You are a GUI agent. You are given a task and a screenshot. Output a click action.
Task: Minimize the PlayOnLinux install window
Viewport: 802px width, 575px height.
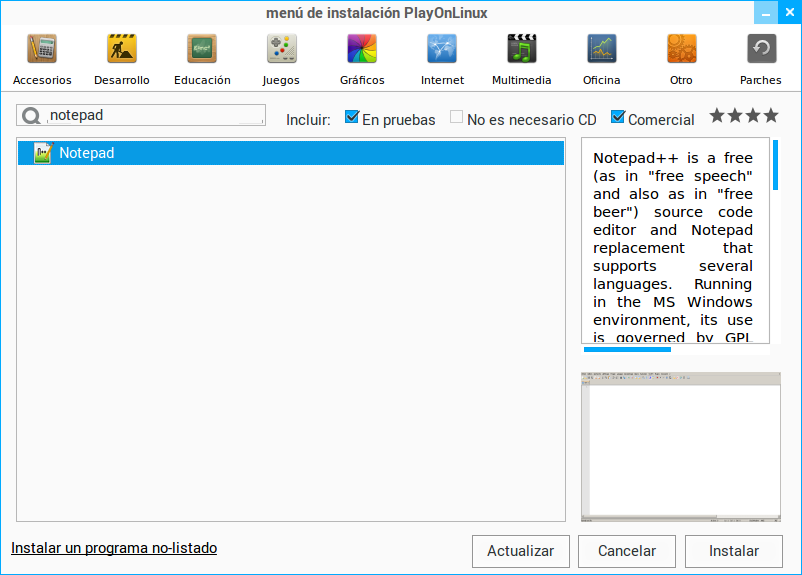766,13
